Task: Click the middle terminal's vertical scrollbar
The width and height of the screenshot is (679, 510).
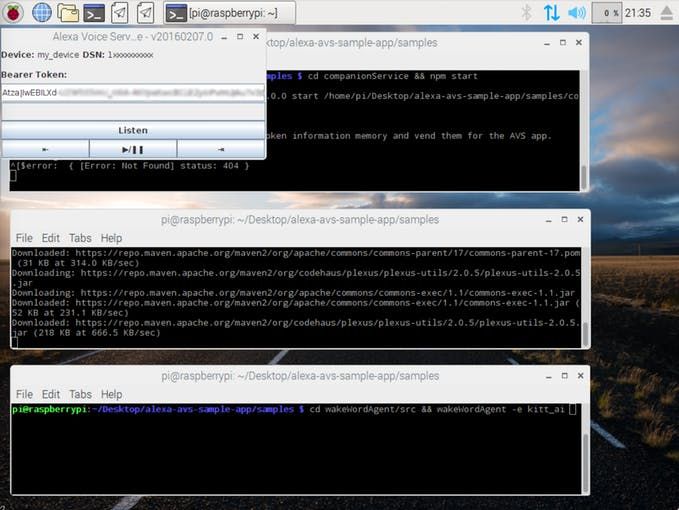Action: (x=585, y=297)
